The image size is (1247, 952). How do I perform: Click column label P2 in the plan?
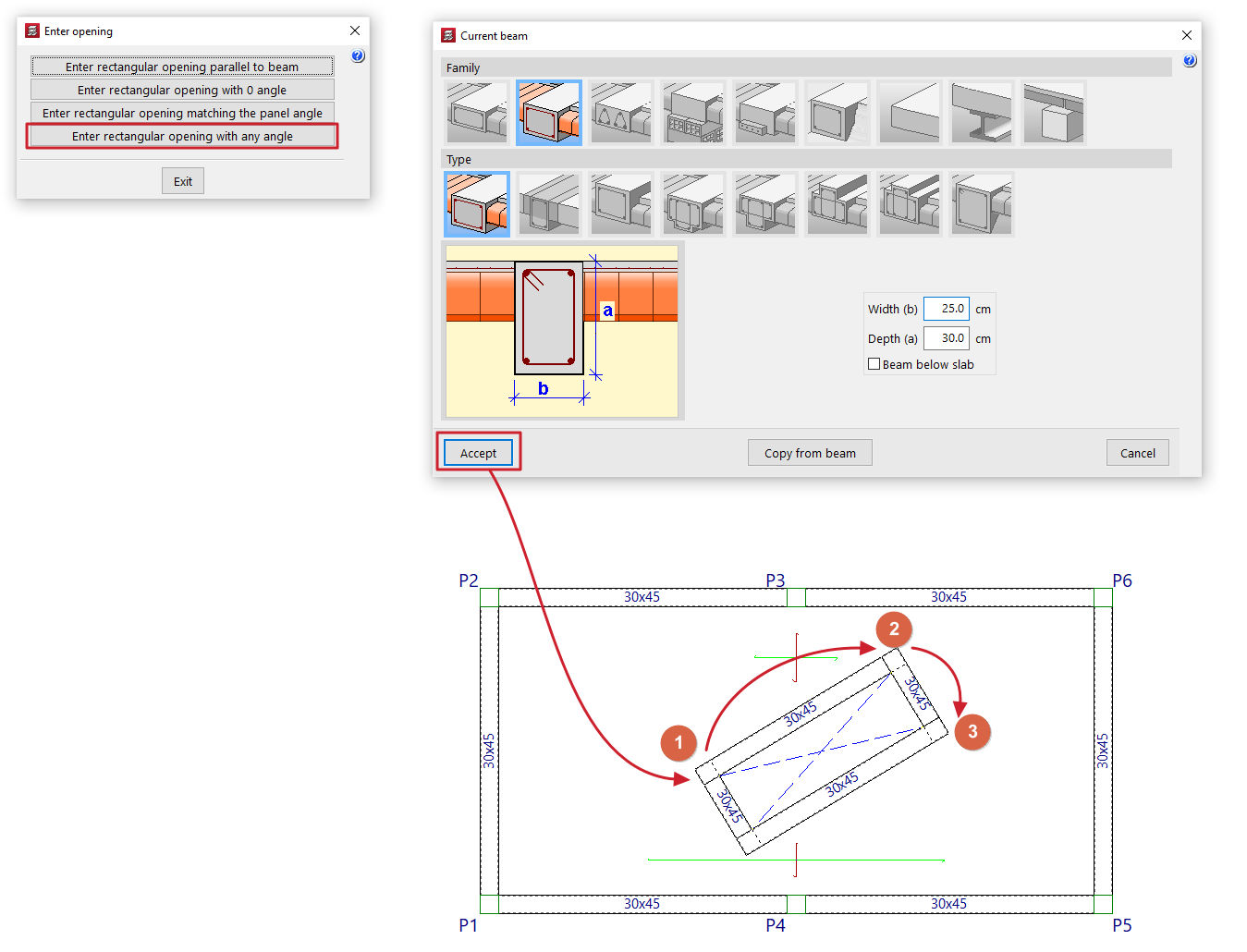point(469,580)
